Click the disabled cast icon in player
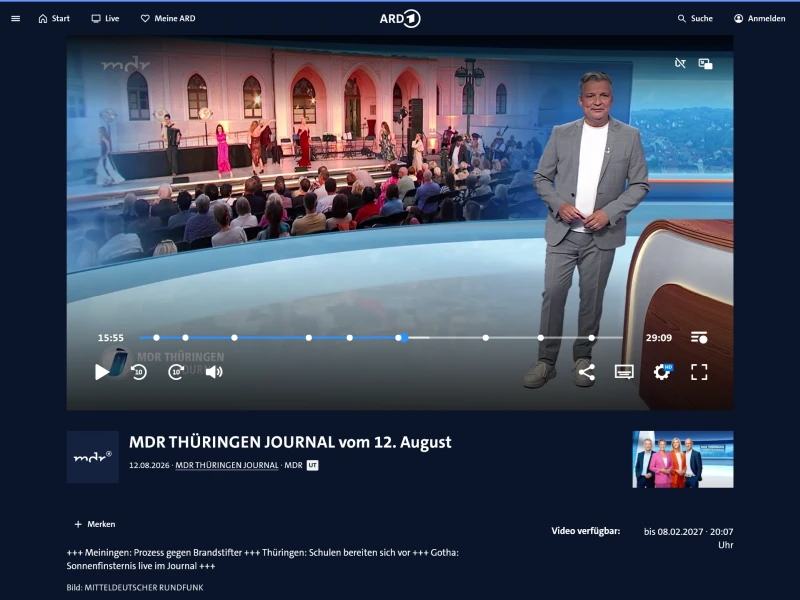The width and height of the screenshot is (800, 600). 680,63
